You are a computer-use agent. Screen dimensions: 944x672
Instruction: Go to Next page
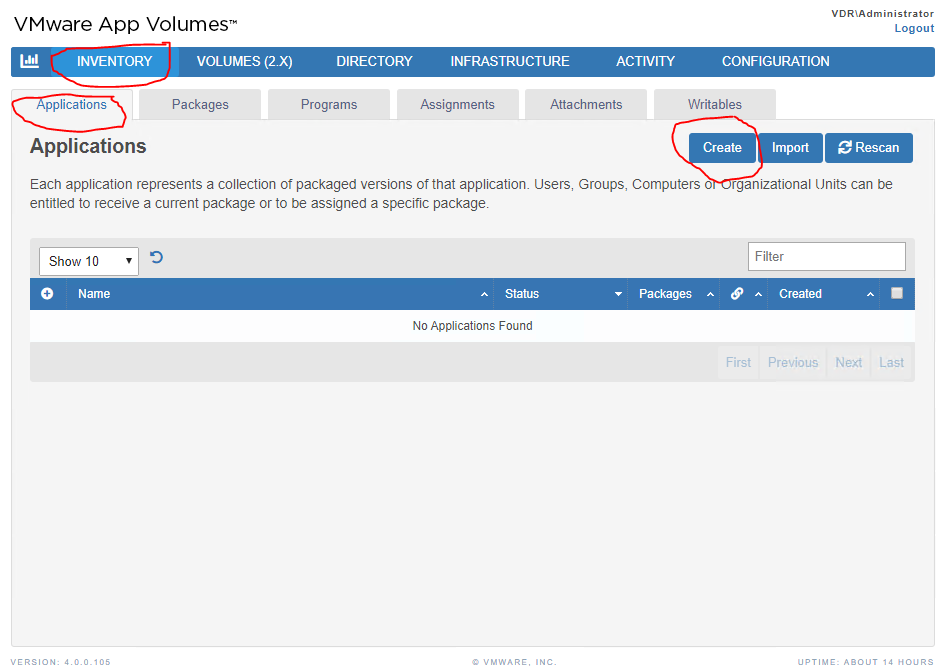848,362
